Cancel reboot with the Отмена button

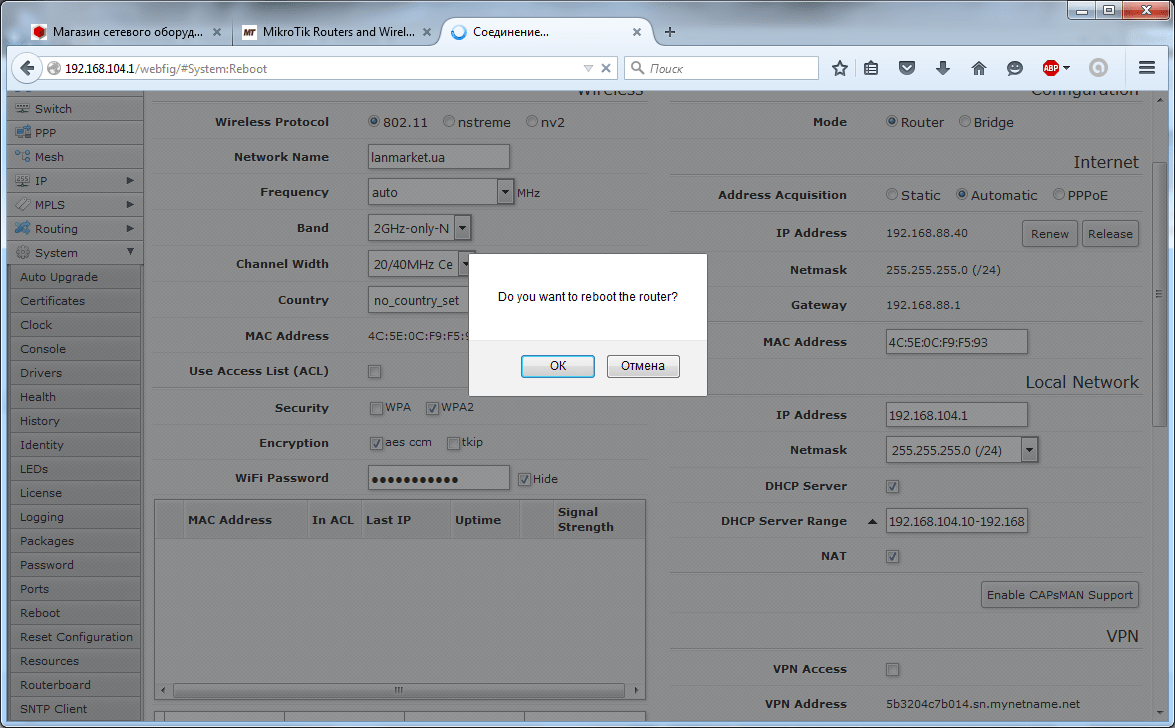click(642, 366)
